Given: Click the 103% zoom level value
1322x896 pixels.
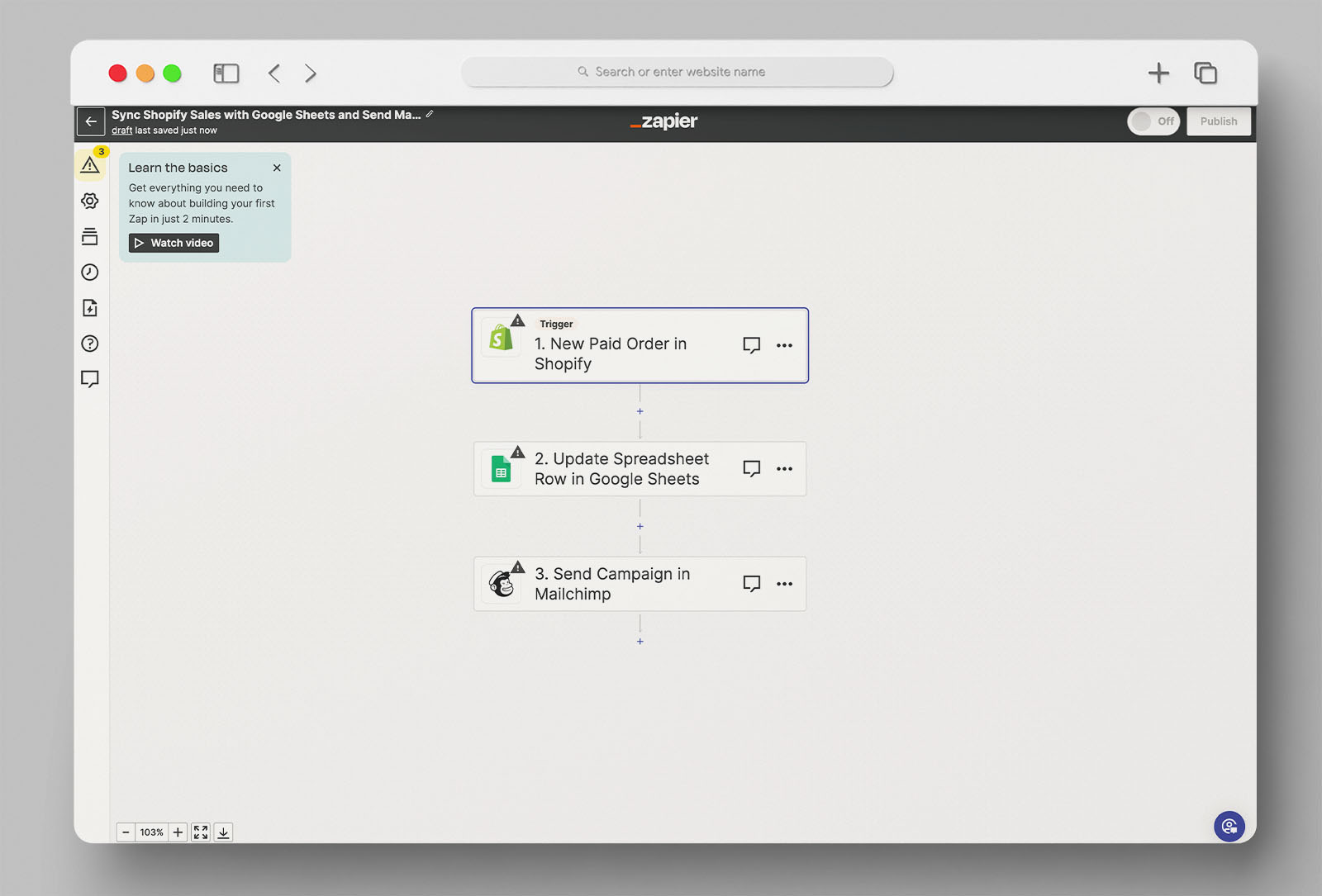Looking at the screenshot, I should pos(151,832).
